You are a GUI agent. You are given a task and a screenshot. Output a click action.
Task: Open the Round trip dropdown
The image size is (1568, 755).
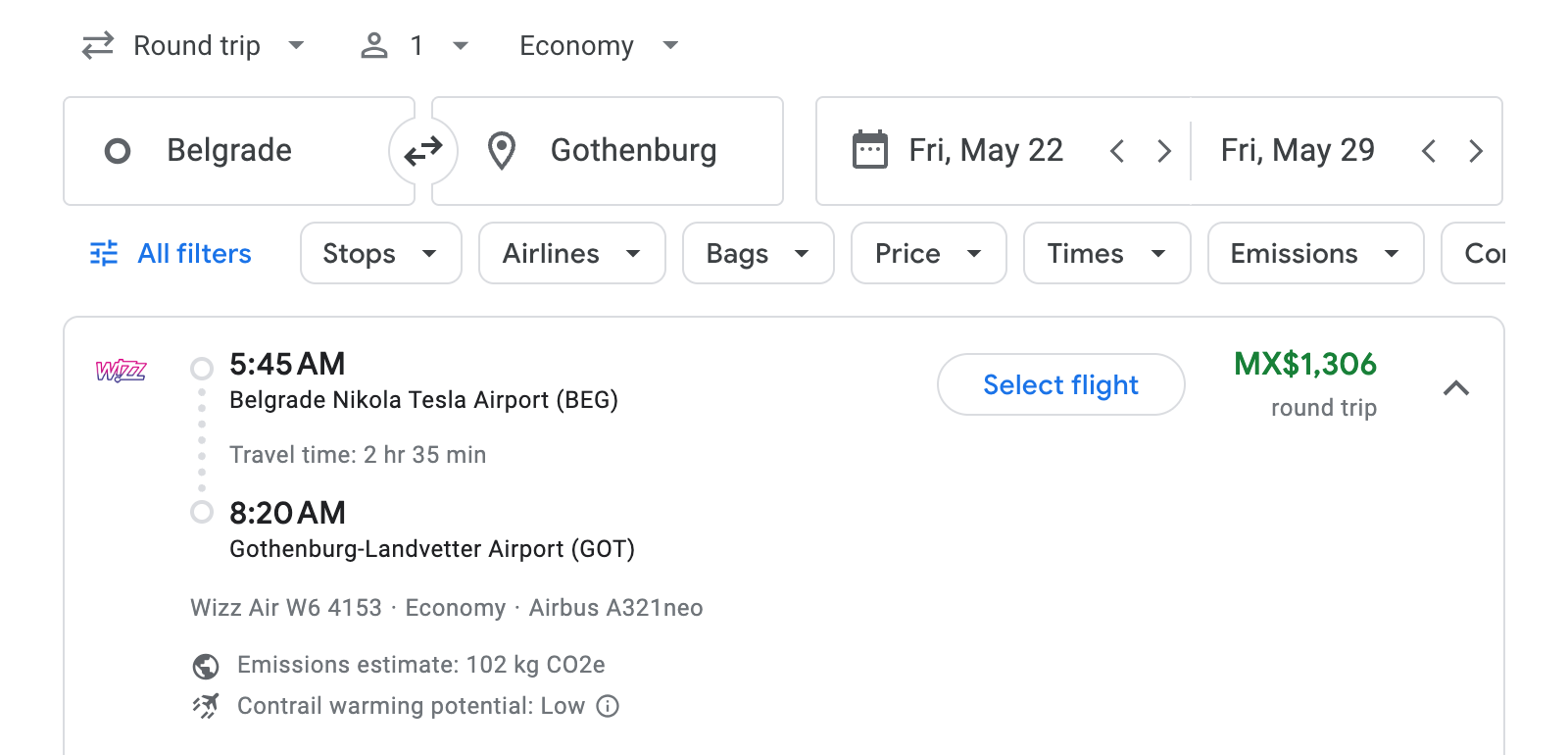(195, 45)
